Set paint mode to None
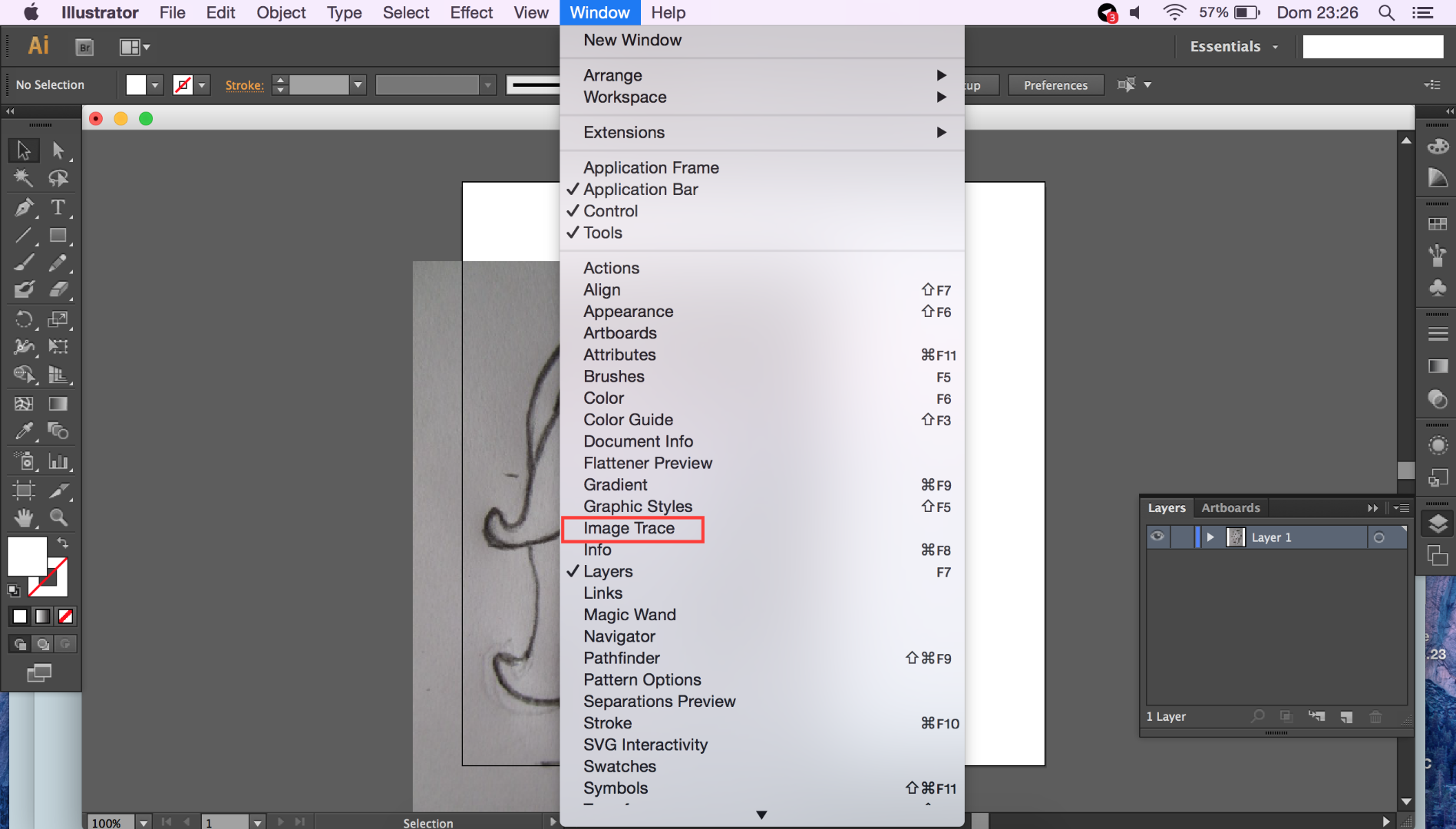This screenshot has height=829, width=1456. pyautogui.click(x=66, y=616)
